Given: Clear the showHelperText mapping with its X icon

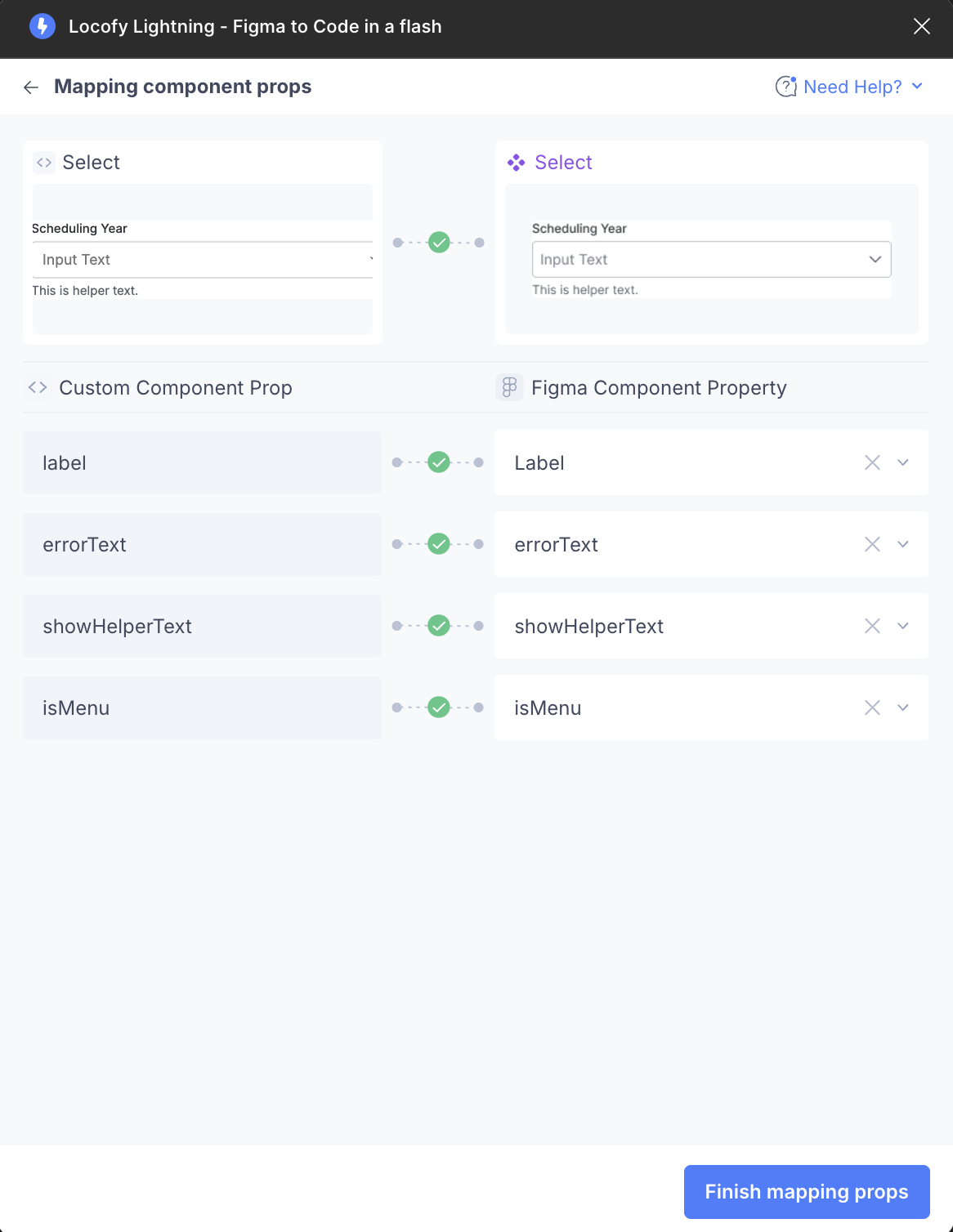Looking at the screenshot, I should coord(872,626).
